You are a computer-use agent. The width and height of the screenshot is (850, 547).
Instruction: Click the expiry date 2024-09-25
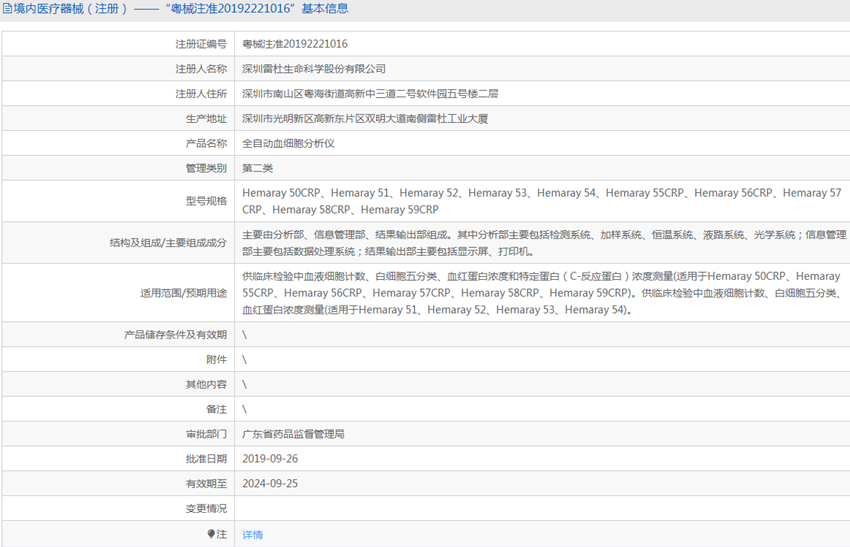click(270, 484)
